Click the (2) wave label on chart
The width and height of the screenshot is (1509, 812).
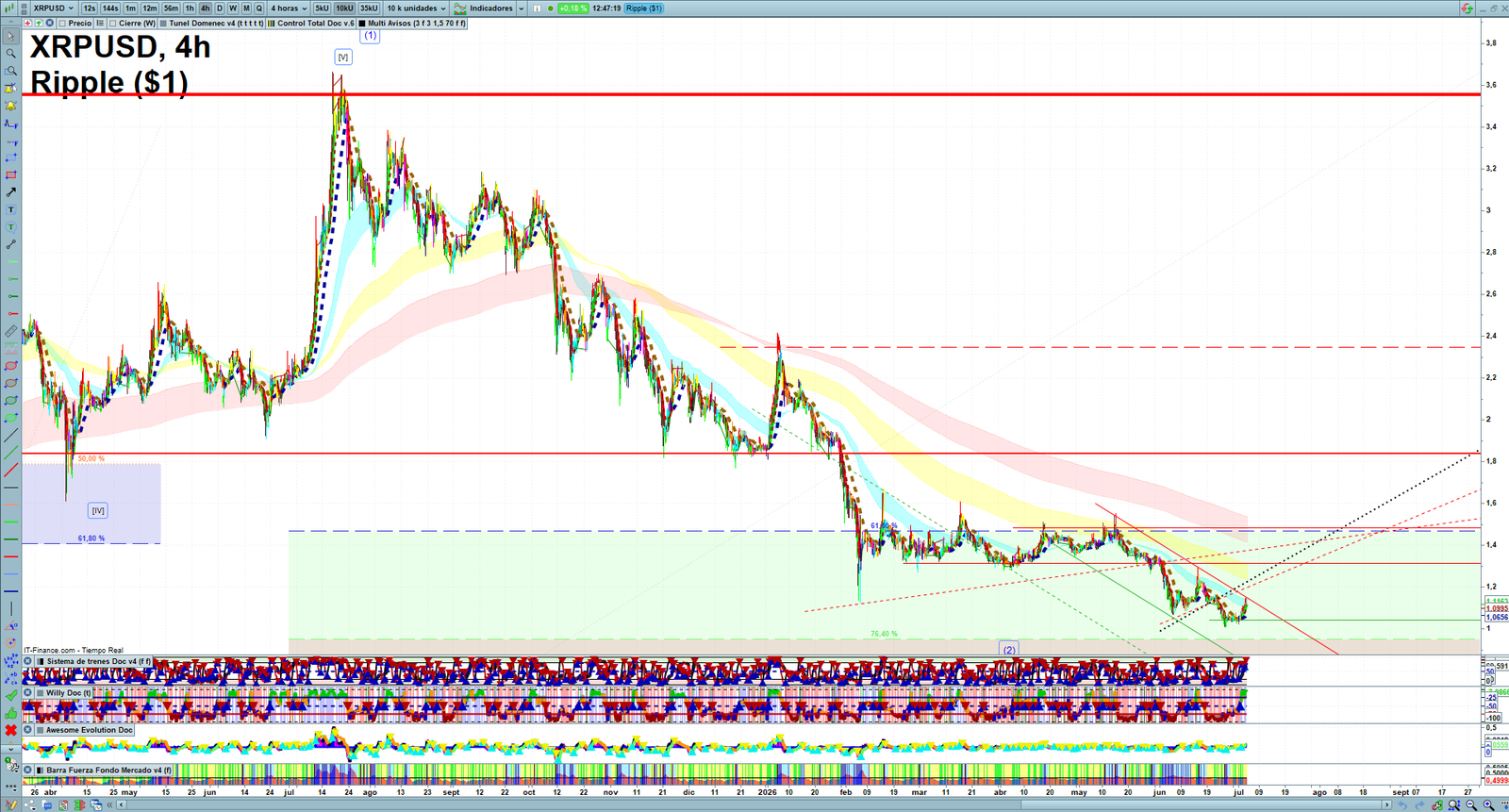click(x=1009, y=649)
